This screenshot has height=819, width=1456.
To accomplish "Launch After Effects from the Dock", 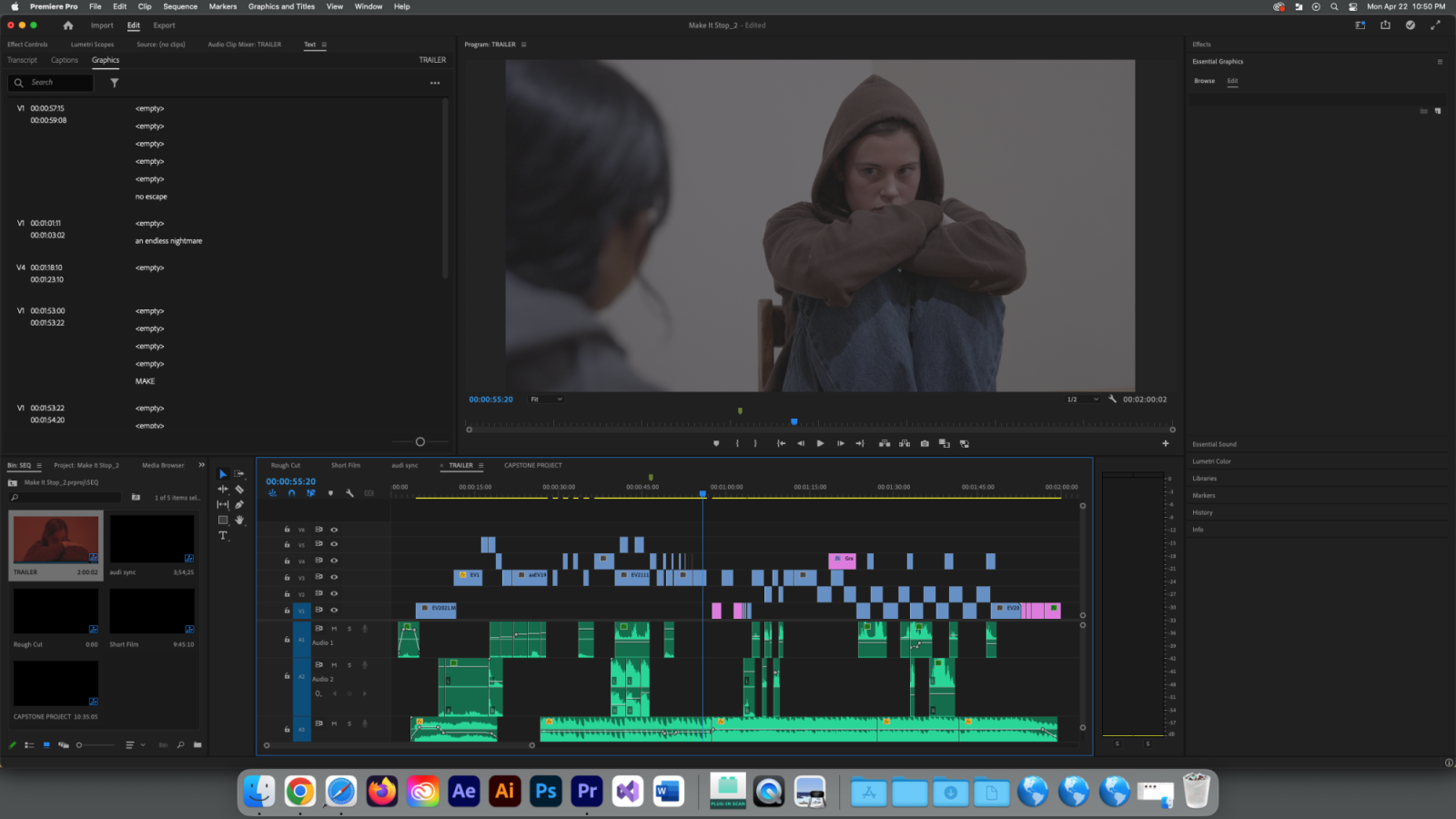I will 464,791.
